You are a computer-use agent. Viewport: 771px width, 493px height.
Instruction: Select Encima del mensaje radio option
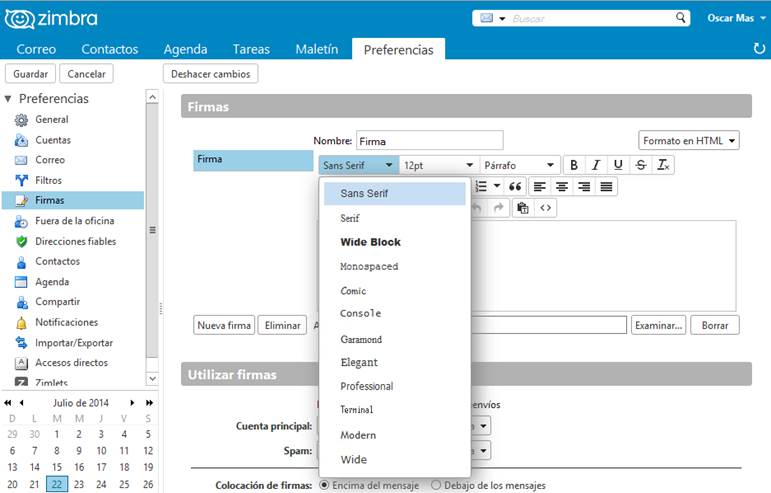pos(324,485)
